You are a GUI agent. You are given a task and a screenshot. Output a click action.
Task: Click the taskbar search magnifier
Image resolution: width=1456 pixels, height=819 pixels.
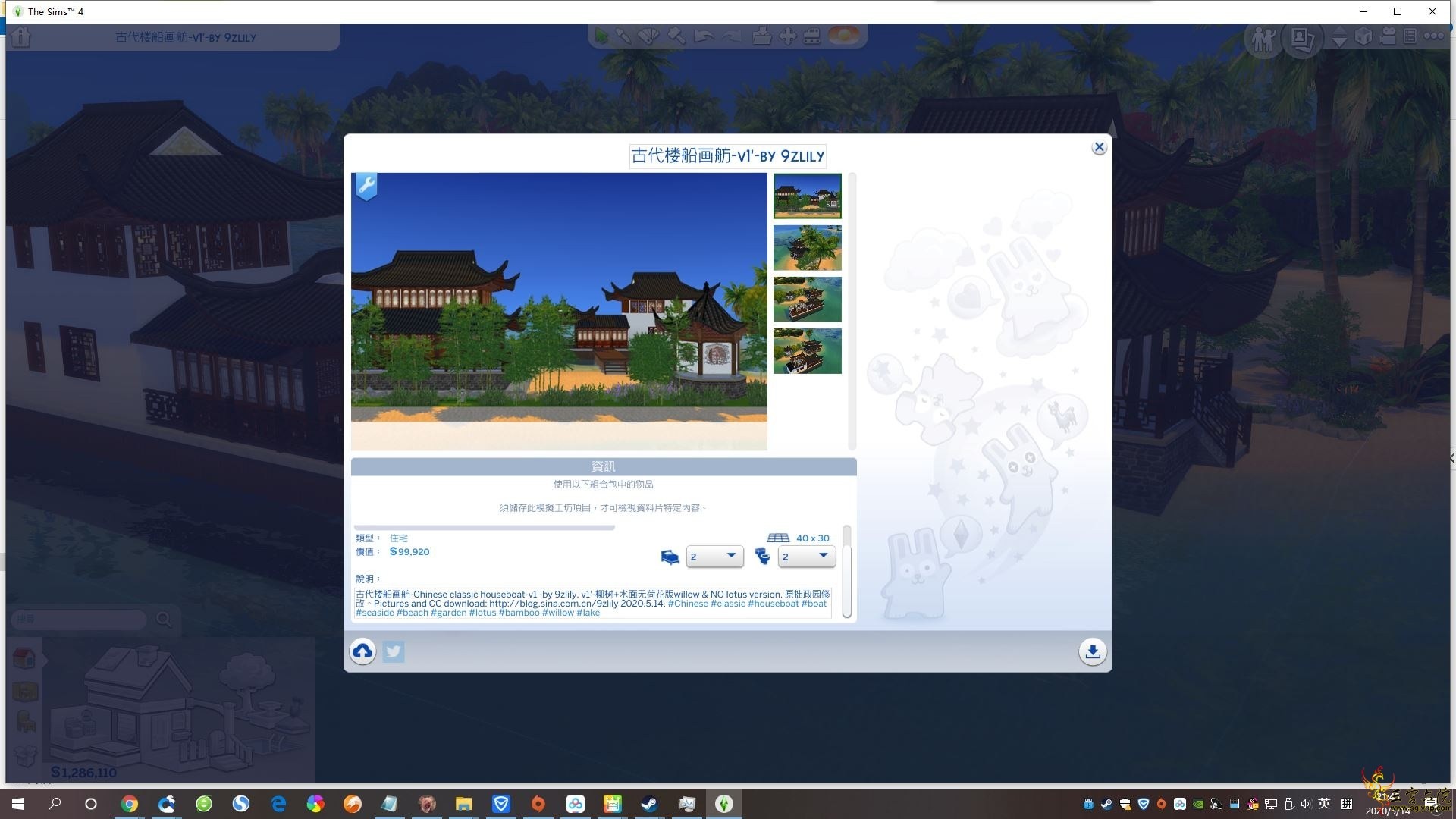click(55, 804)
